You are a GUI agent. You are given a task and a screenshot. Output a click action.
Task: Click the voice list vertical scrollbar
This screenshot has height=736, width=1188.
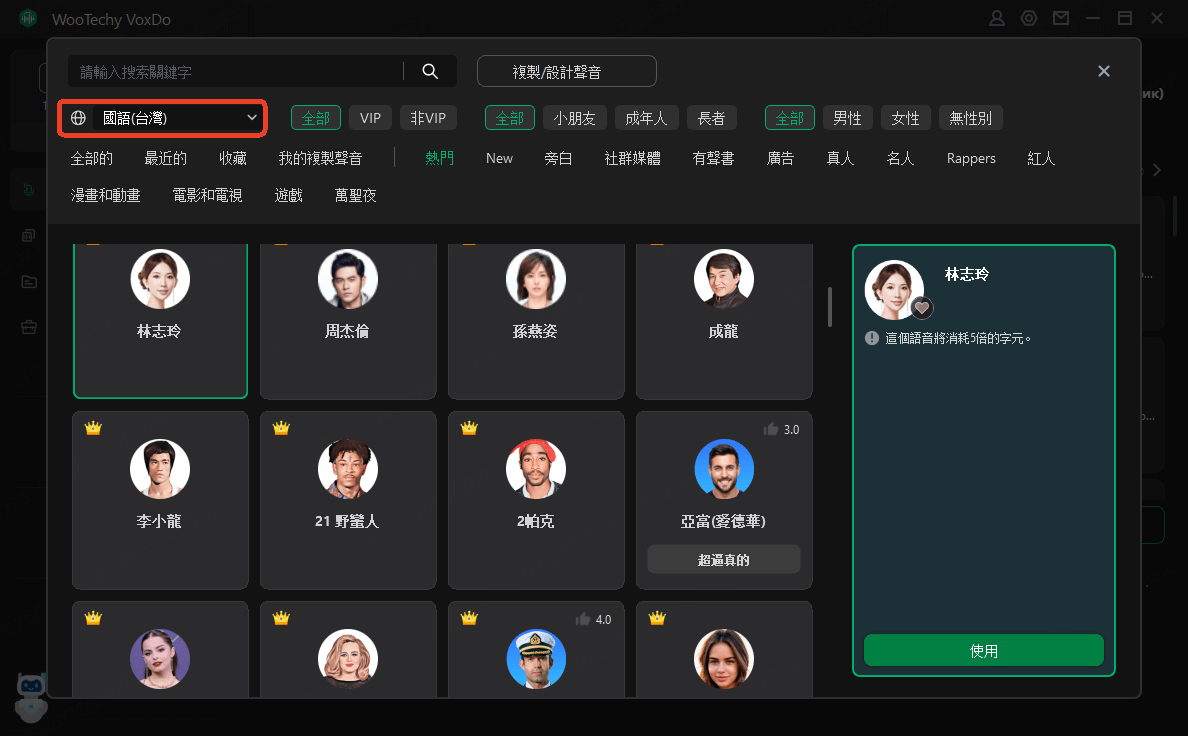830,307
